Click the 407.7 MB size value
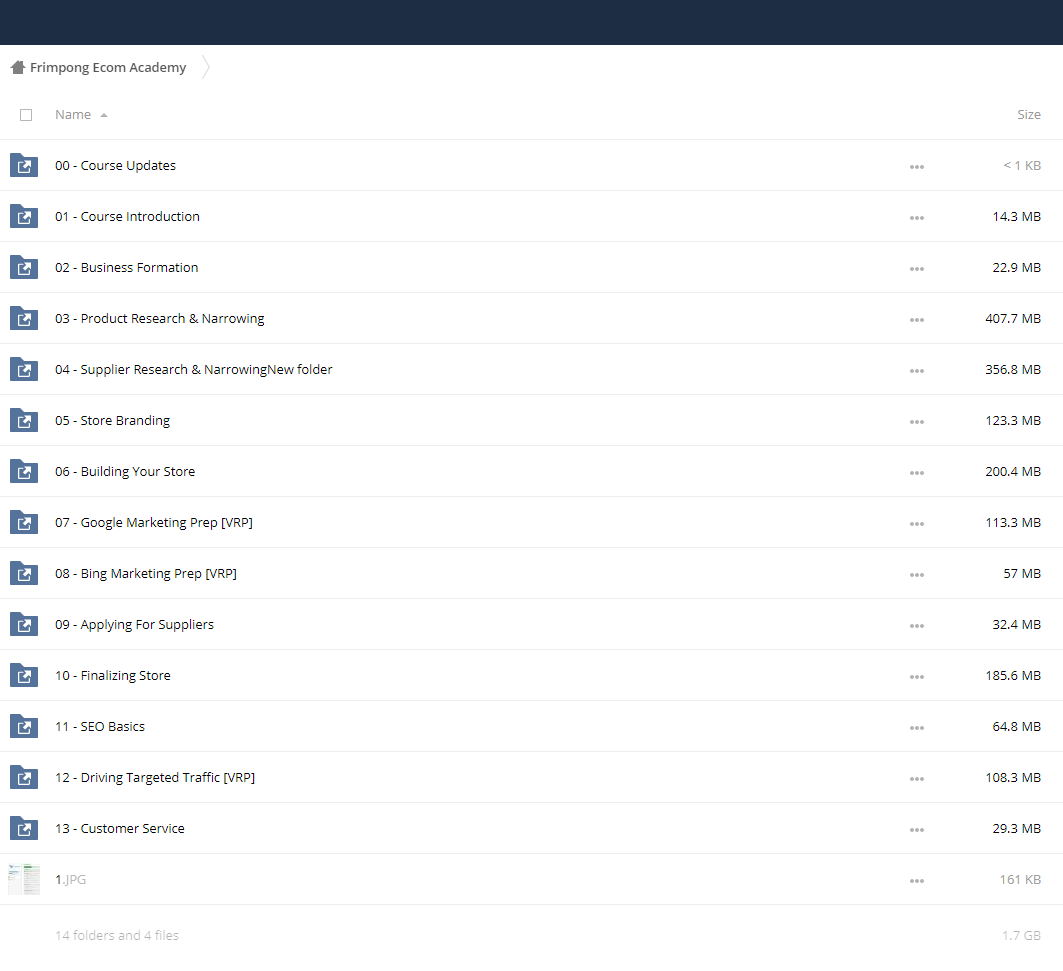Viewport: 1063px width, 971px height. coord(1013,318)
